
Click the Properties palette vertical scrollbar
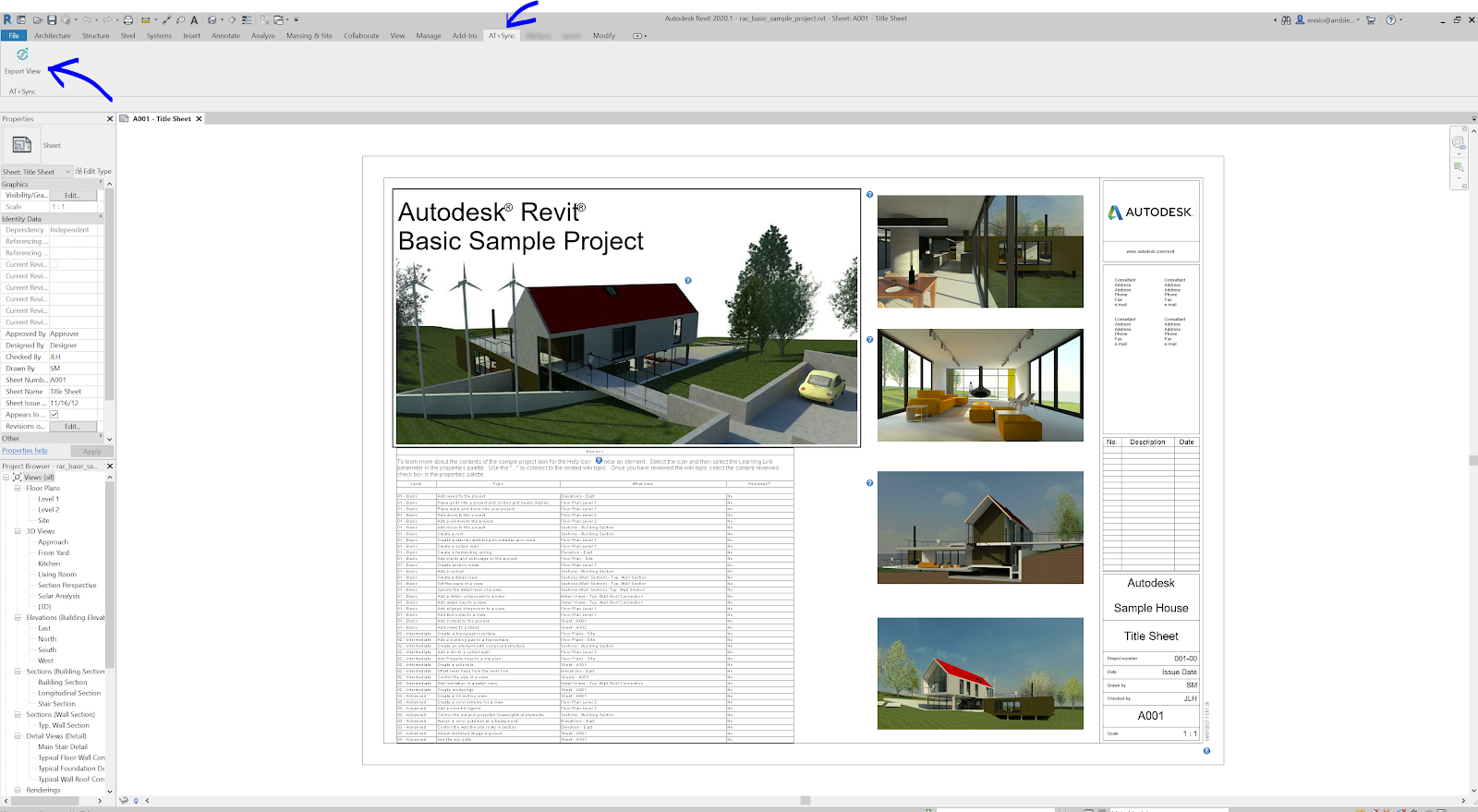point(109,296)
